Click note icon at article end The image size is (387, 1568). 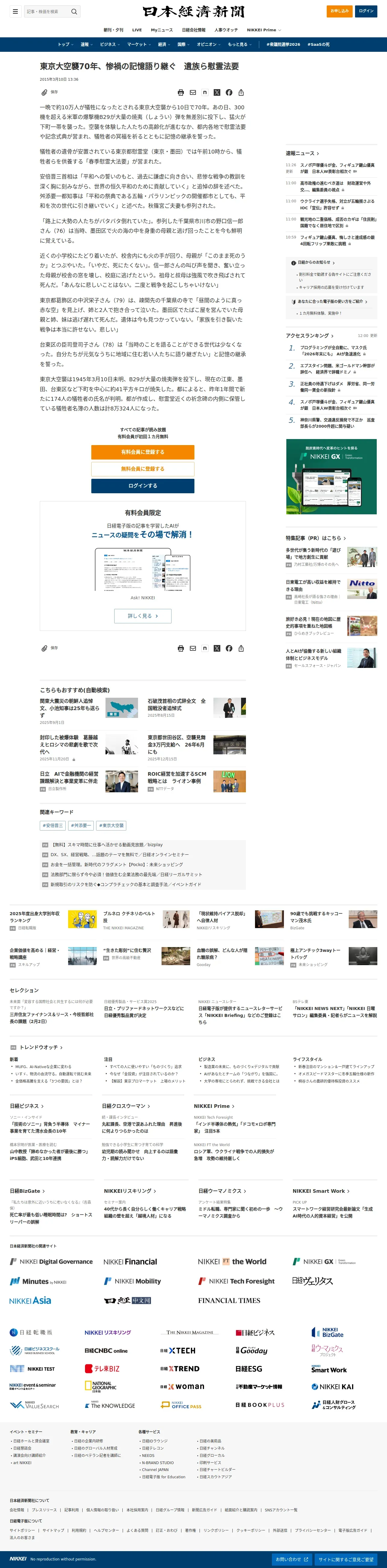coord(205,648)
